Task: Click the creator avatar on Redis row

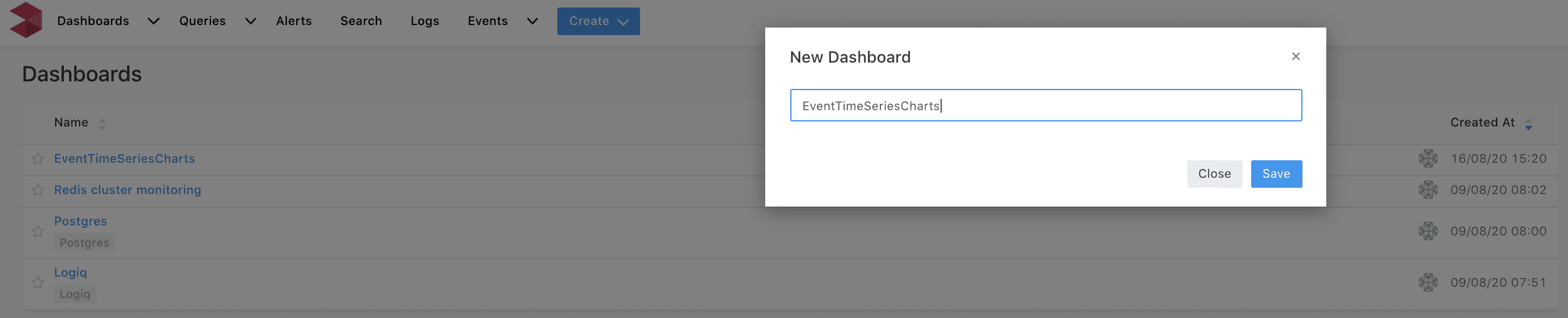Action: [x=1428, y=190]
